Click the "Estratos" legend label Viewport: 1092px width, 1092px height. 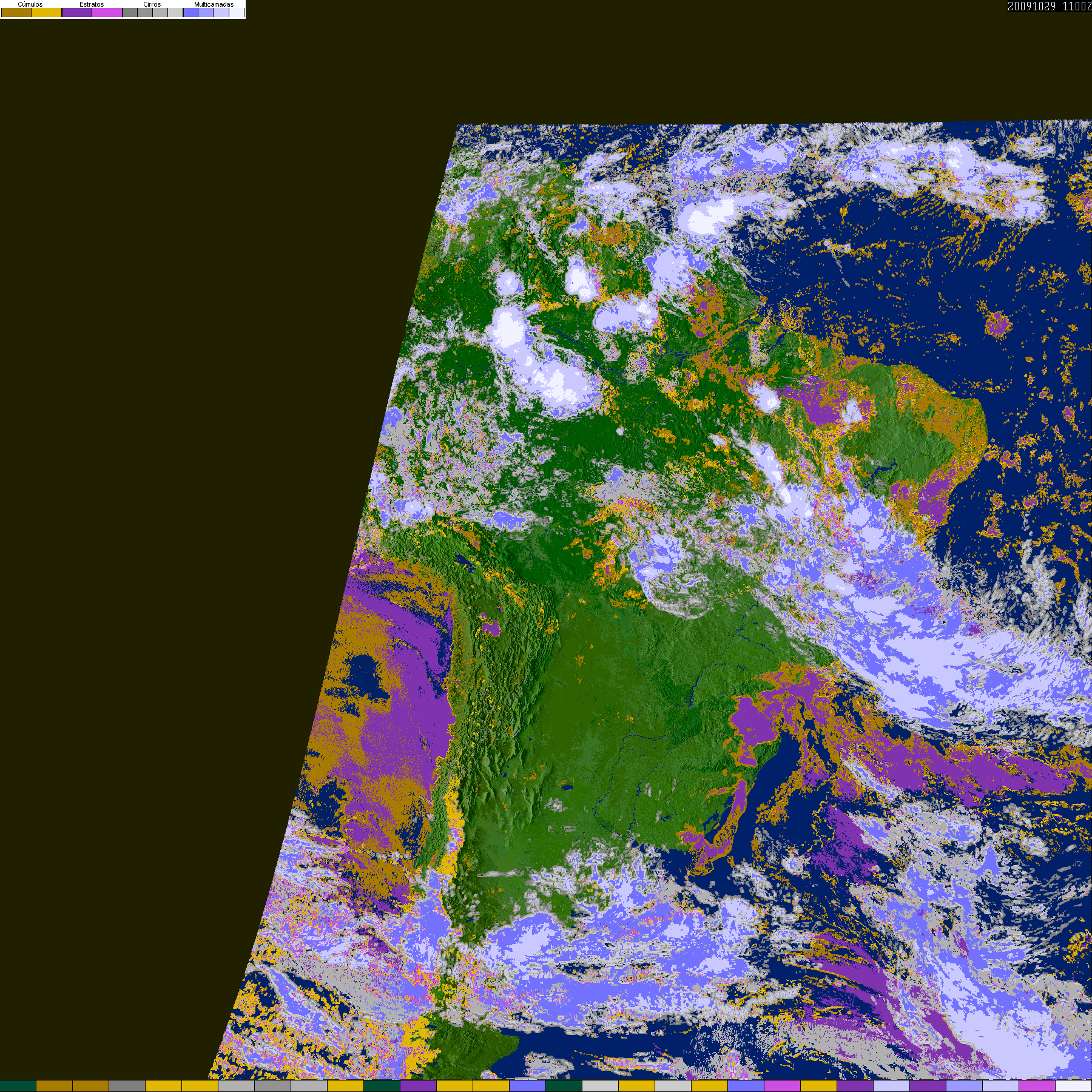92,4
